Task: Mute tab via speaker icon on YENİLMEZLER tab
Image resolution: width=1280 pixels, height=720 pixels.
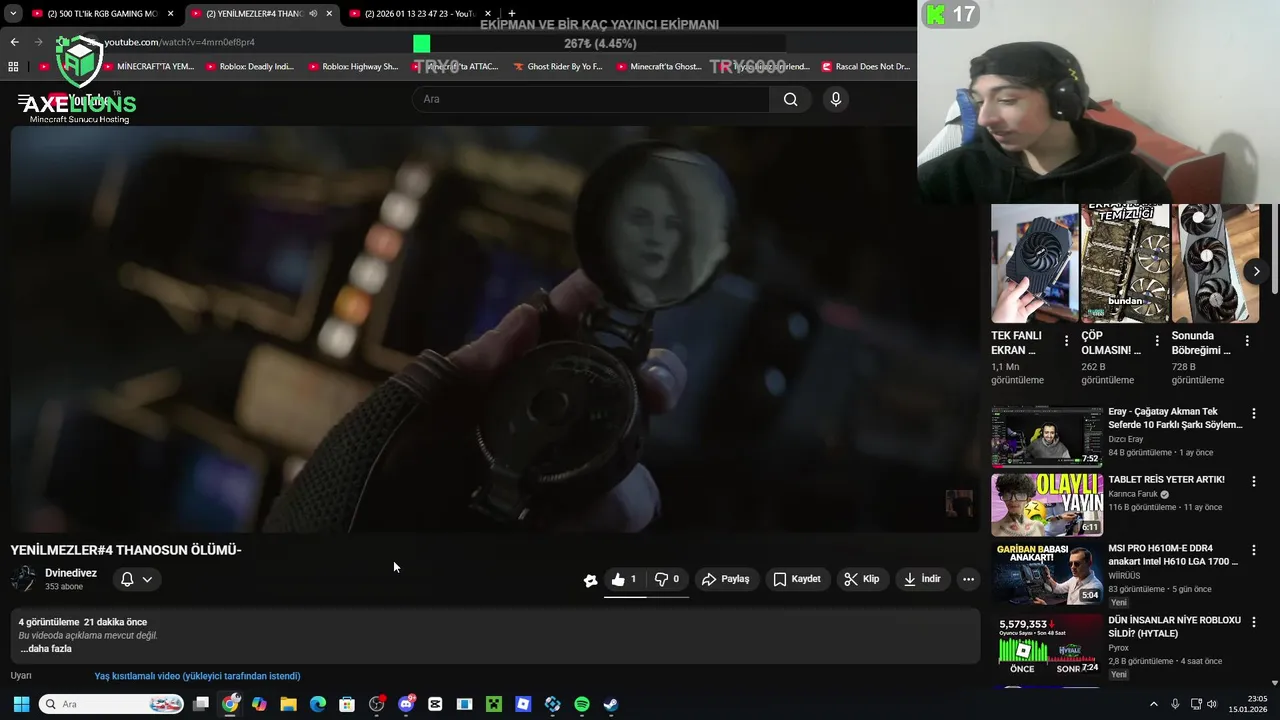Action: click(x=313, y=14)
